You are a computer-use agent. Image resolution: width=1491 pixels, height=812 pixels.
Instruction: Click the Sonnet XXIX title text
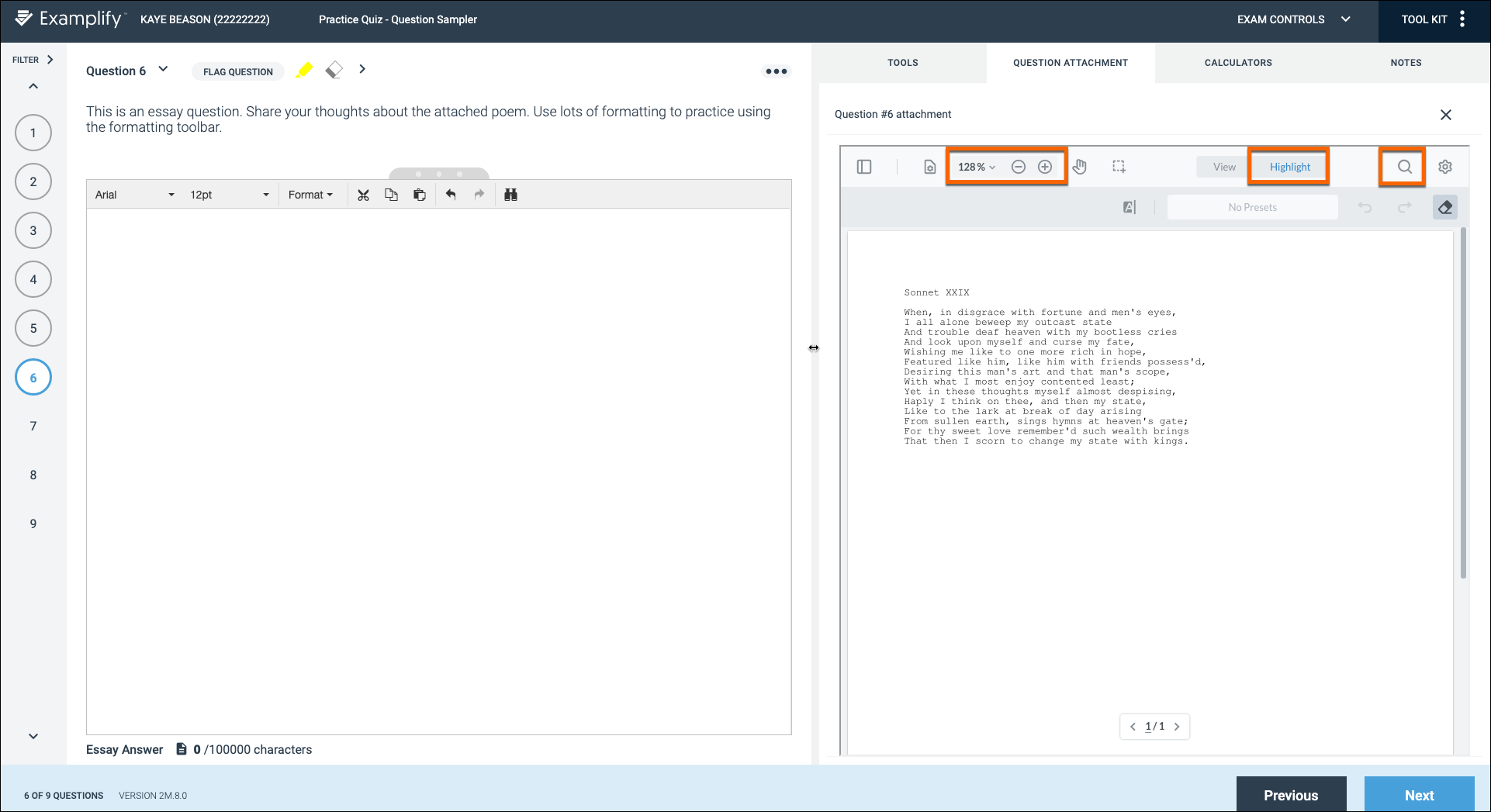(x=936, y=292)
